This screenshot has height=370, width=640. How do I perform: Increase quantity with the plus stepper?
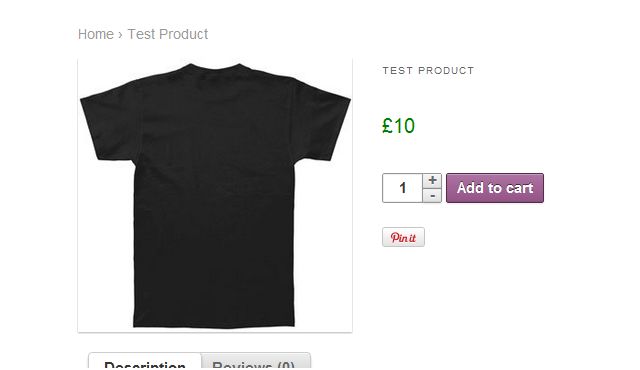tap(432, 181)
